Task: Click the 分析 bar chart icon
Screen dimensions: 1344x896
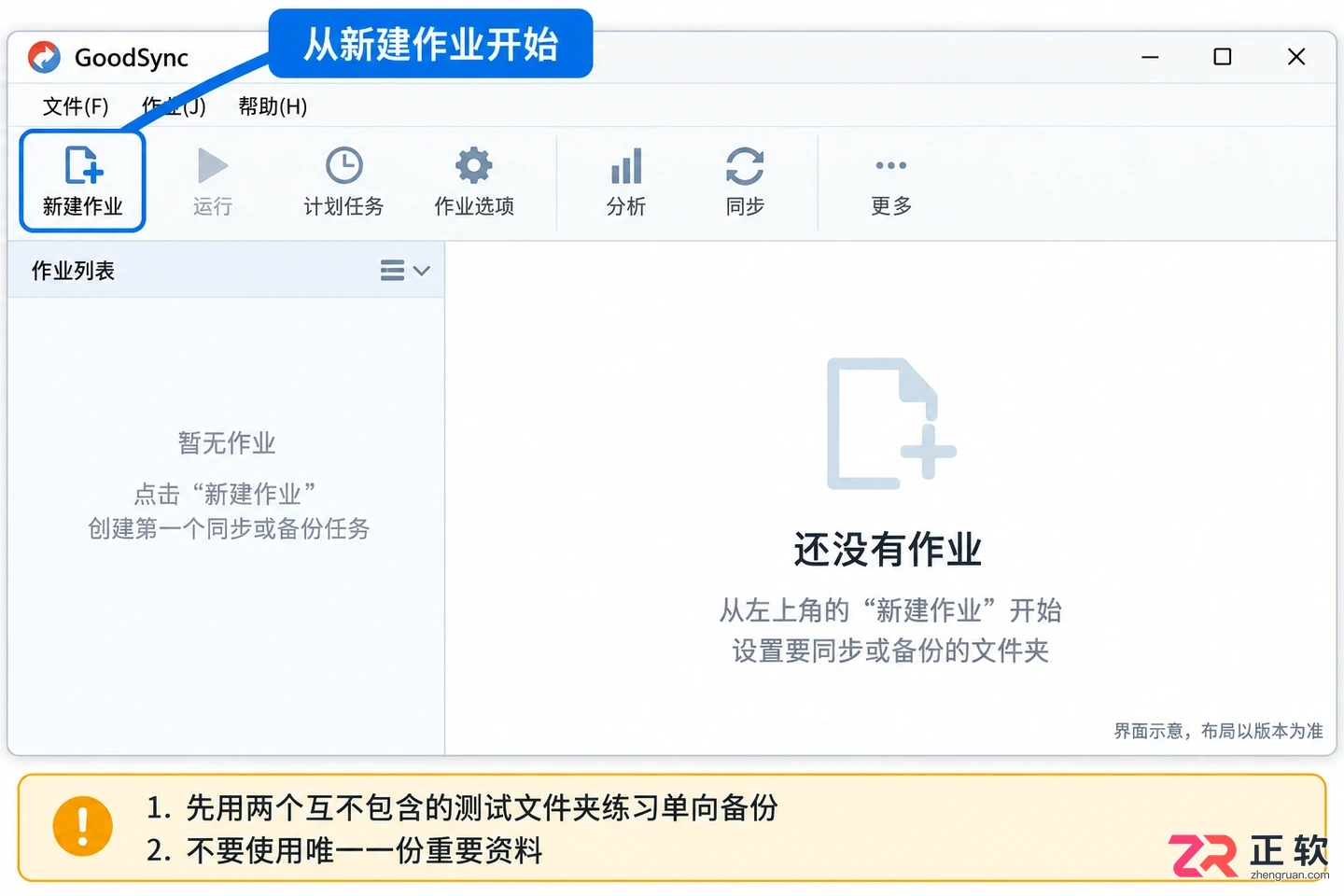Action: (x=626, y=166)
